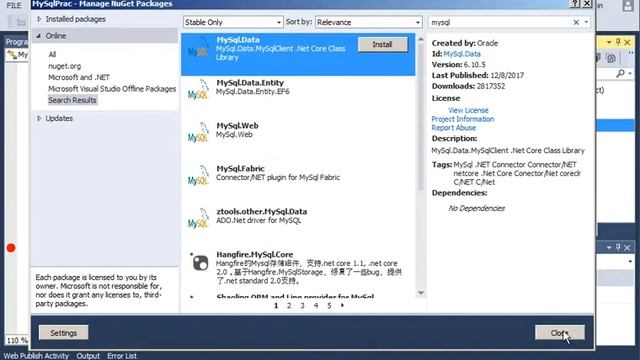Select nuget.org source

point(64,66)
